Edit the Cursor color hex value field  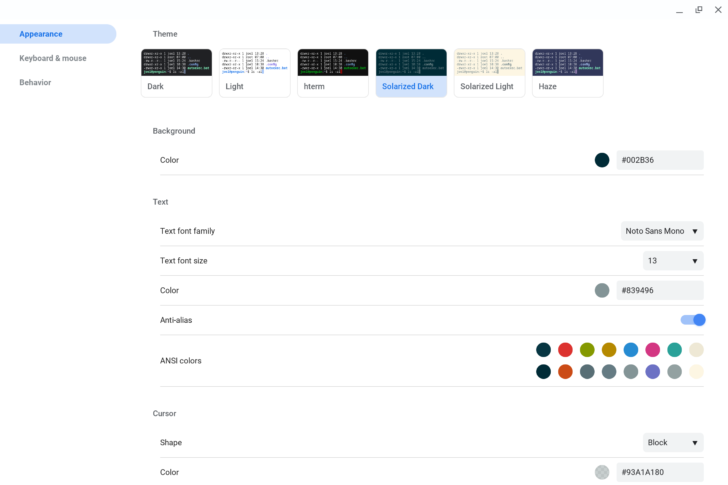click(659, 472)
